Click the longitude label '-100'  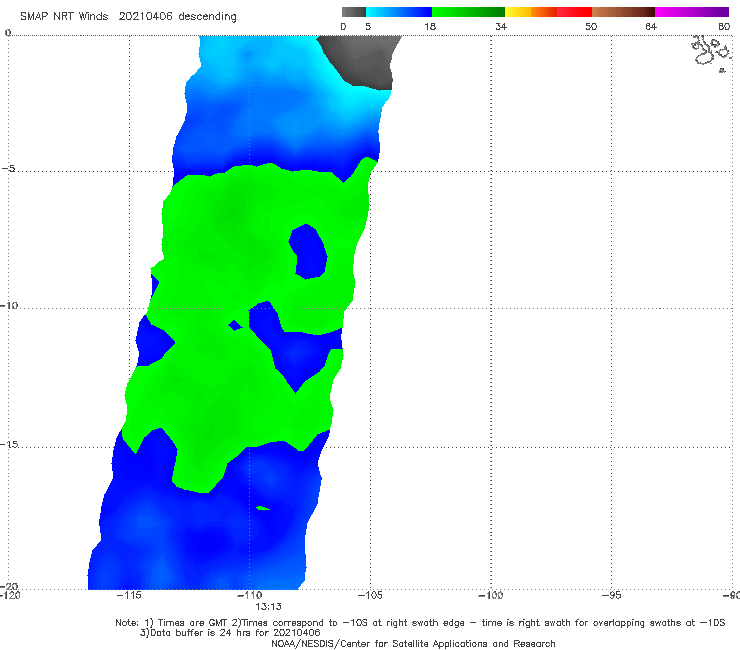[x=491, y=595]
